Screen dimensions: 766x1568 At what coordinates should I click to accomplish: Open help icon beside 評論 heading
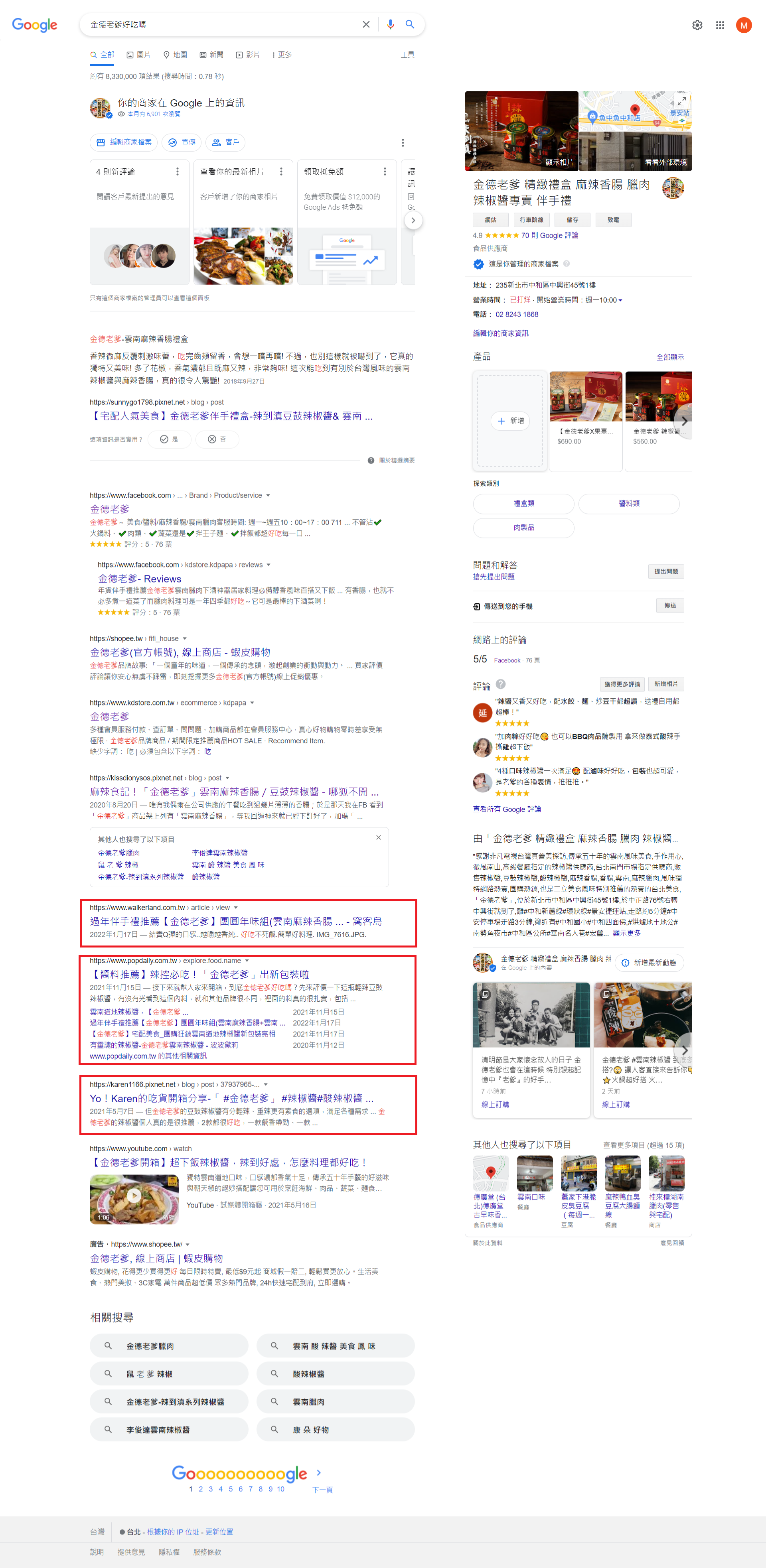coord(501,684)
